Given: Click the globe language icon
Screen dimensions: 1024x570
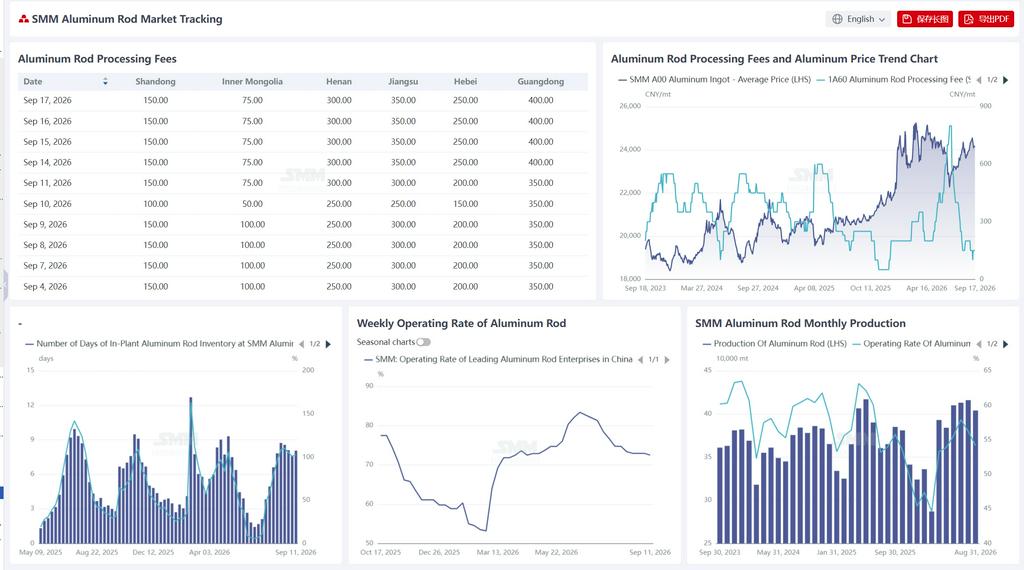Looking at the screenshot, I should coord(837,19).
